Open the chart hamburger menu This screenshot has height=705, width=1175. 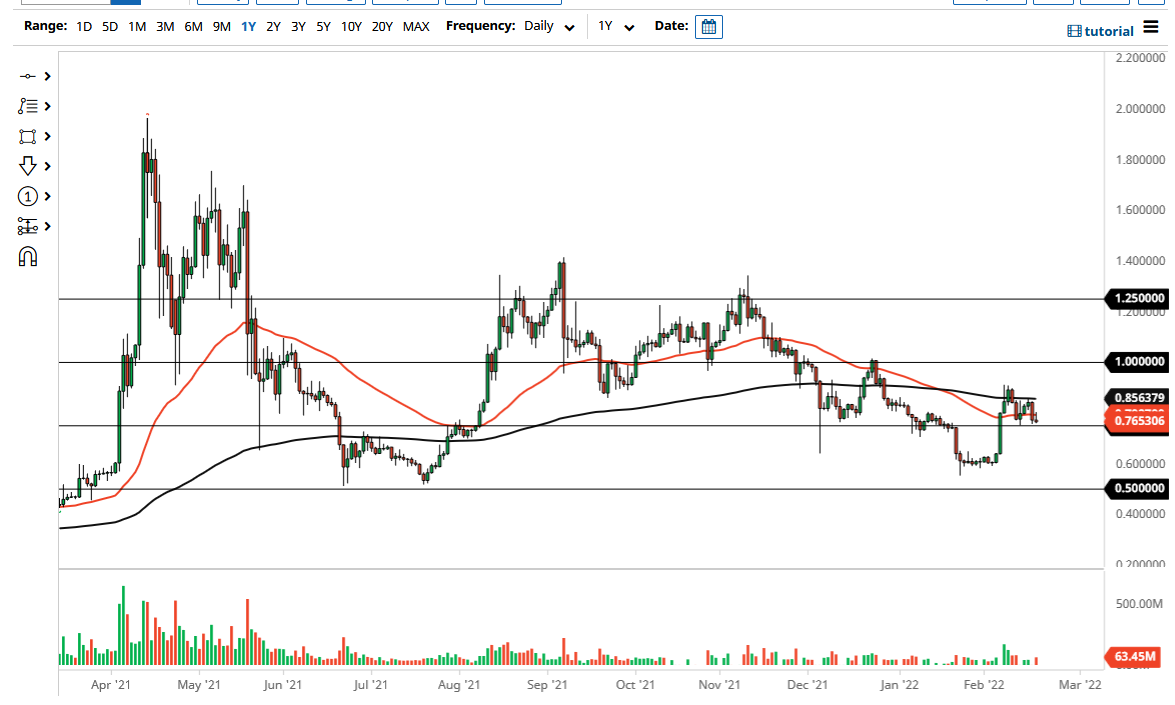[1151, 27]
